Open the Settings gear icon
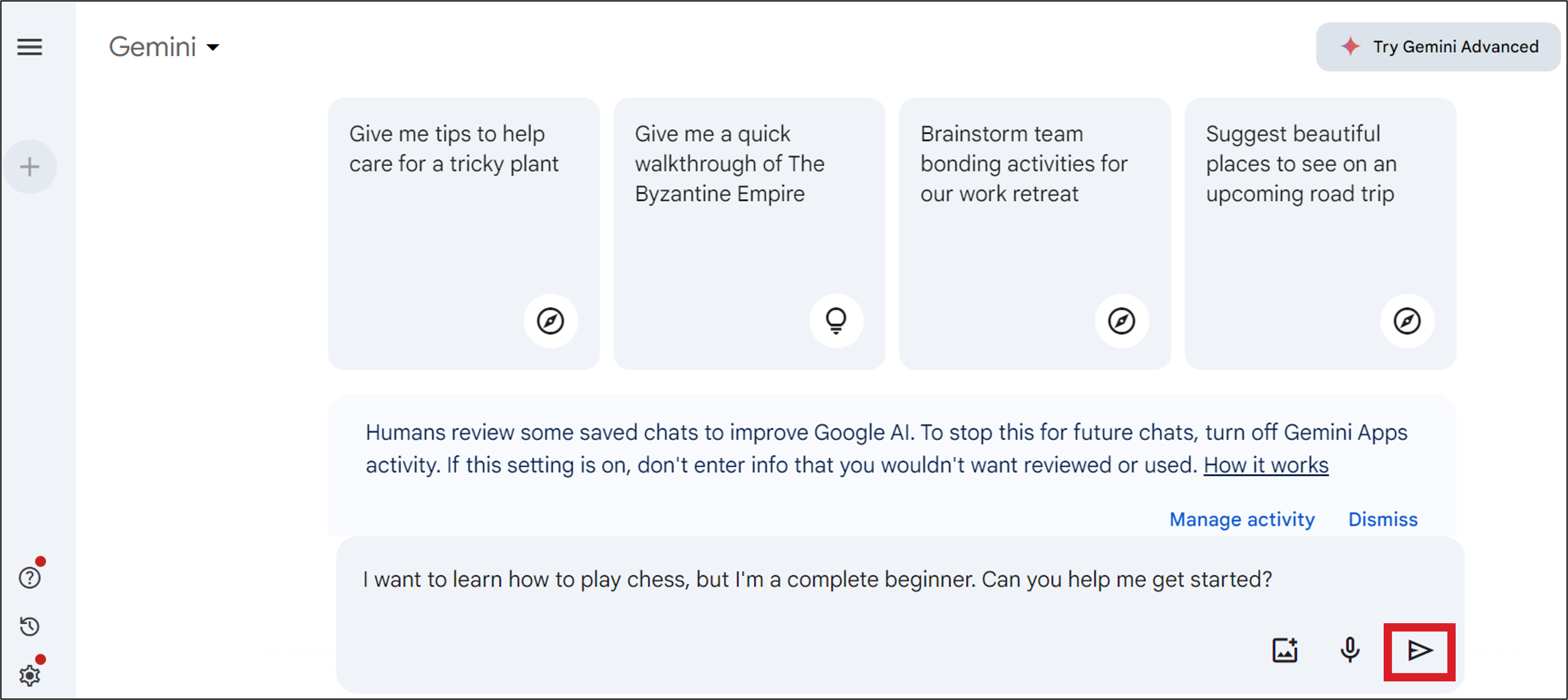 click(29, 675)
